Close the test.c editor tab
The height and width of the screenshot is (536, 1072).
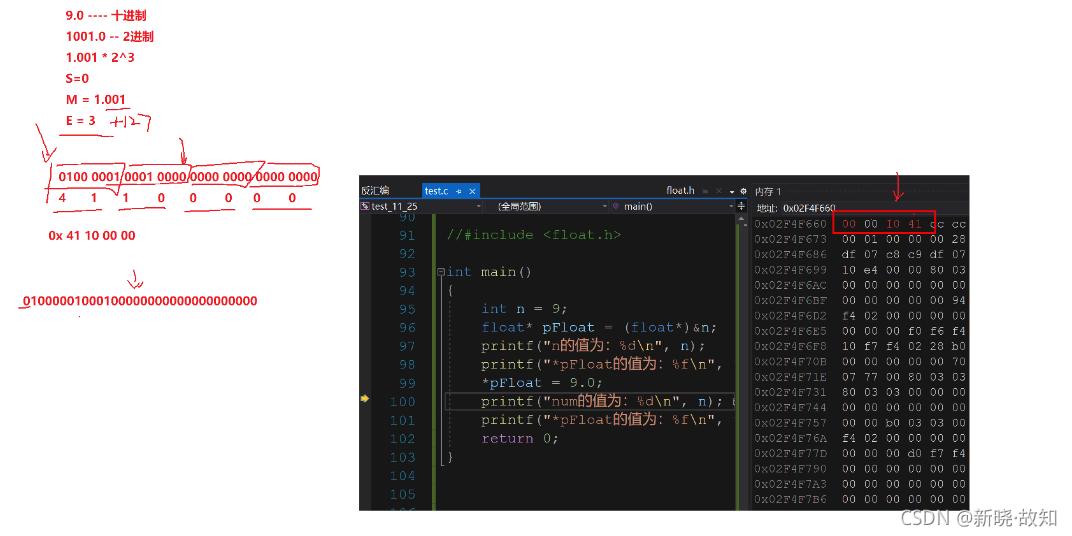(x=472, y=191)
